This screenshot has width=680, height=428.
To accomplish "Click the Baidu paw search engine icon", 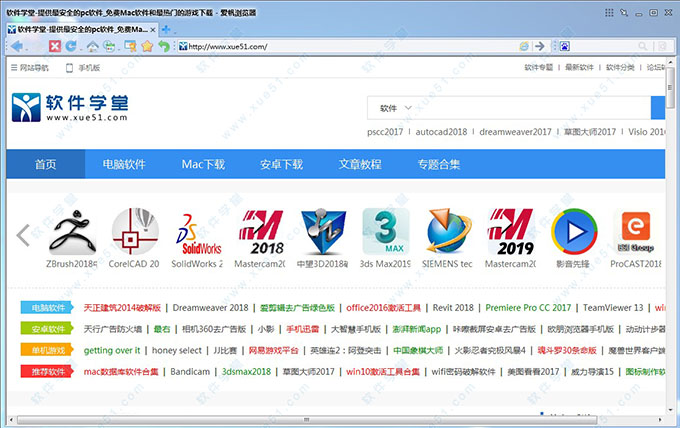I will (x=565, y=46).
